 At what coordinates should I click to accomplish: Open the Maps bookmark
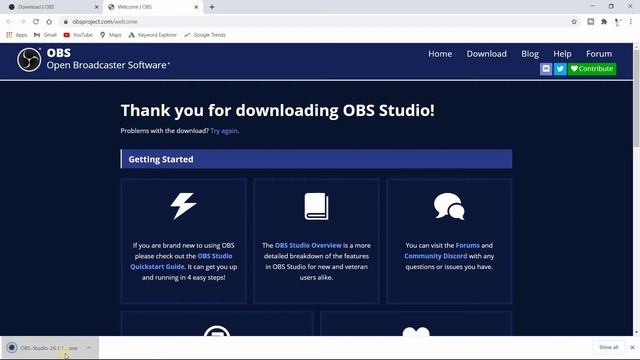[x=111, y=35]
